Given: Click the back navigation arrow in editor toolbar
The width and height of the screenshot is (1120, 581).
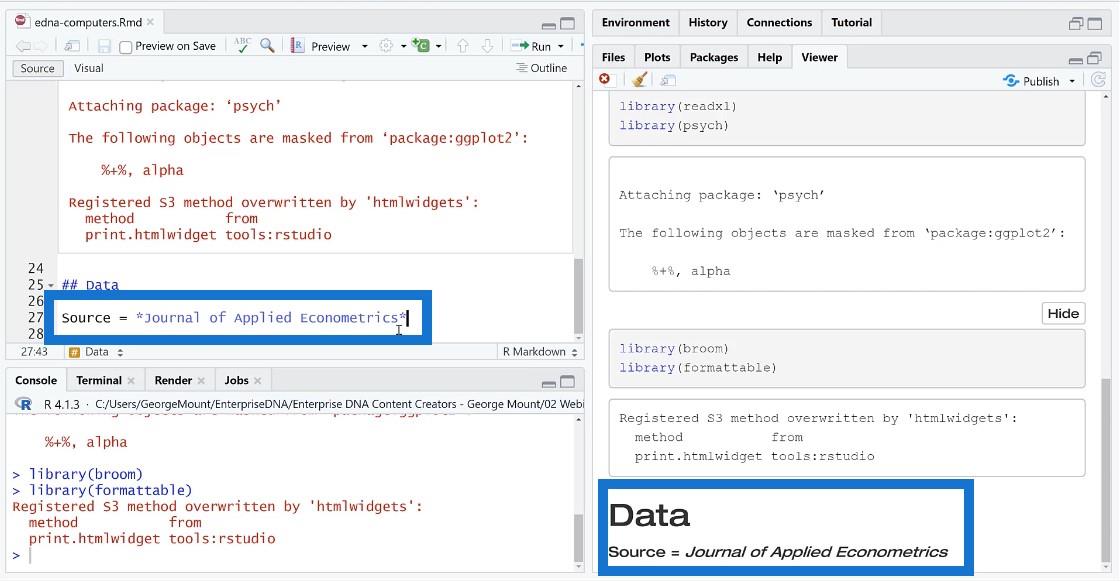Looking at the screenshot, I should [22, 46].
